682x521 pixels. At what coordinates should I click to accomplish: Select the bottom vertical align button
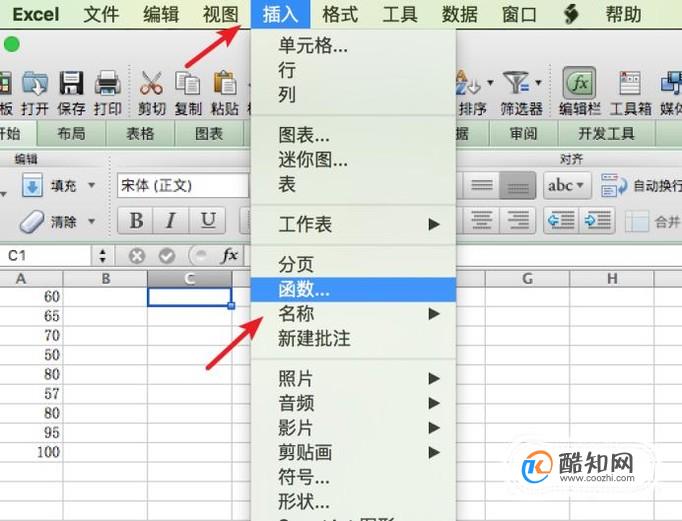coord(518,185)
